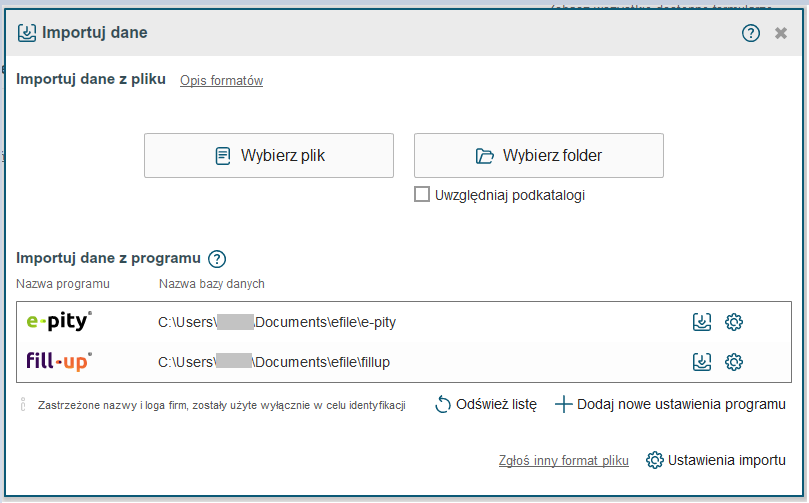Select the e-pity program logo
This screenshot has height=503, width=809.
59,322
